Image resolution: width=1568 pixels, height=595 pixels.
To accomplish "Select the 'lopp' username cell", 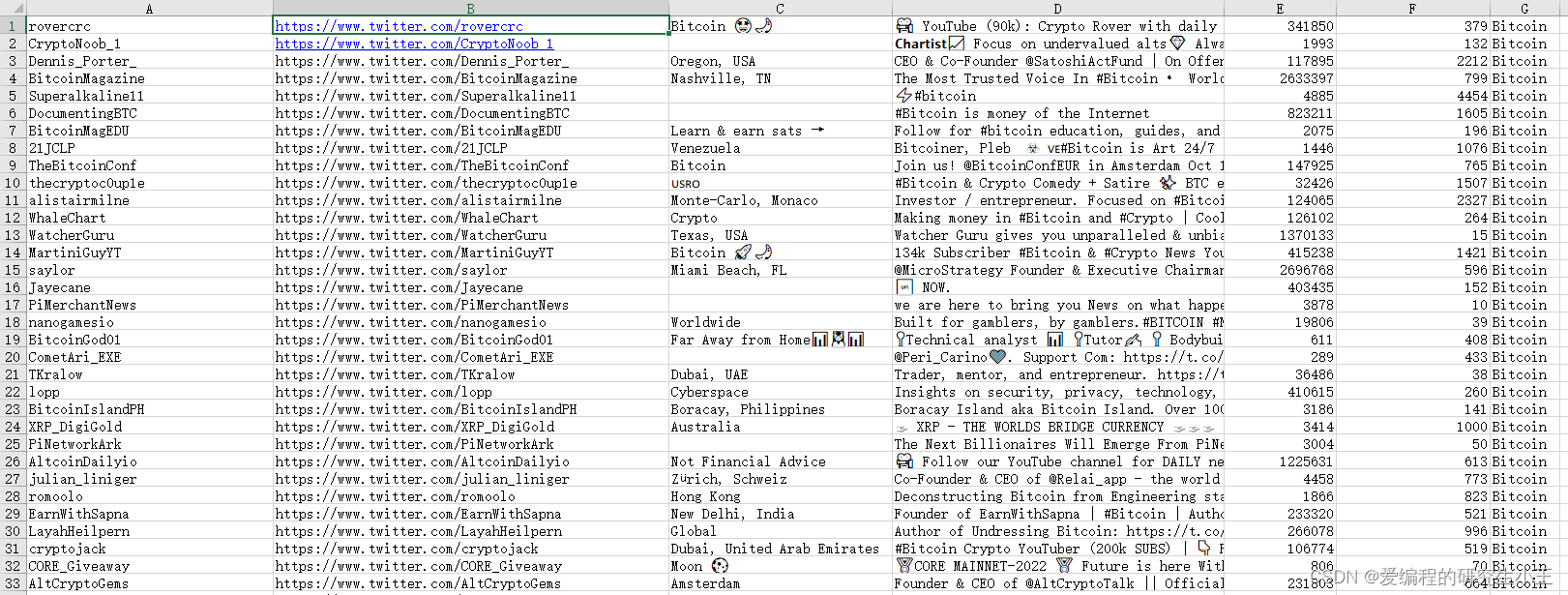I will [x=149, y=392].
